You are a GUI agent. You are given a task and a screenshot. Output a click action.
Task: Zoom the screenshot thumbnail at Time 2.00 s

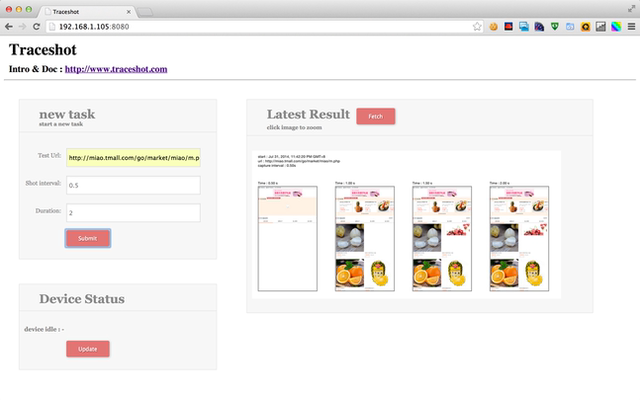click(519, 239)
